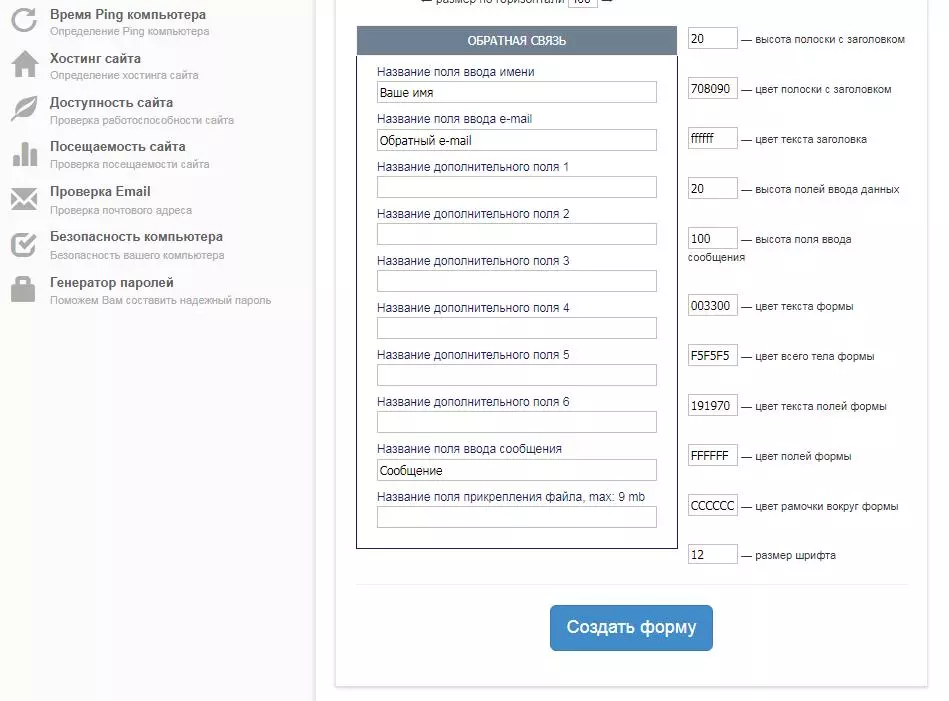
Task: Click the ОБРАТНАЯ СВЯЗЬ header bar
Action: (517, 41)
